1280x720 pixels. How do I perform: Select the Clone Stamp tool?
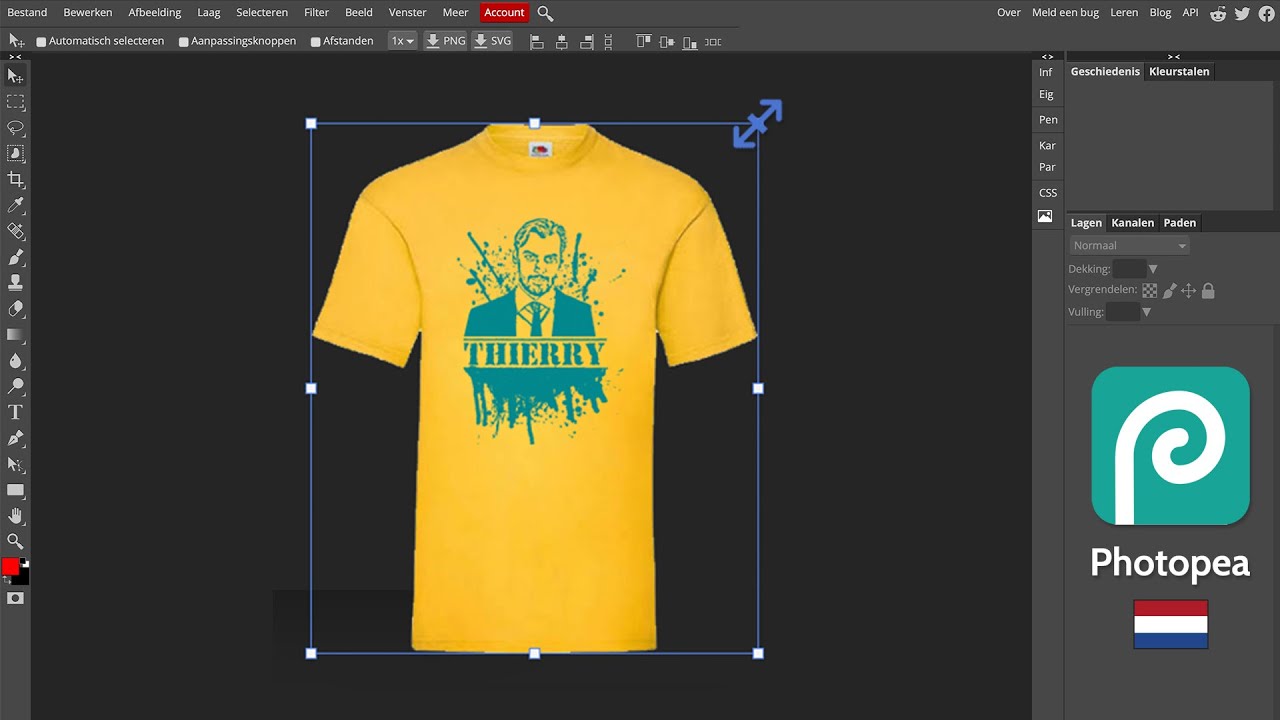(15, 283)
